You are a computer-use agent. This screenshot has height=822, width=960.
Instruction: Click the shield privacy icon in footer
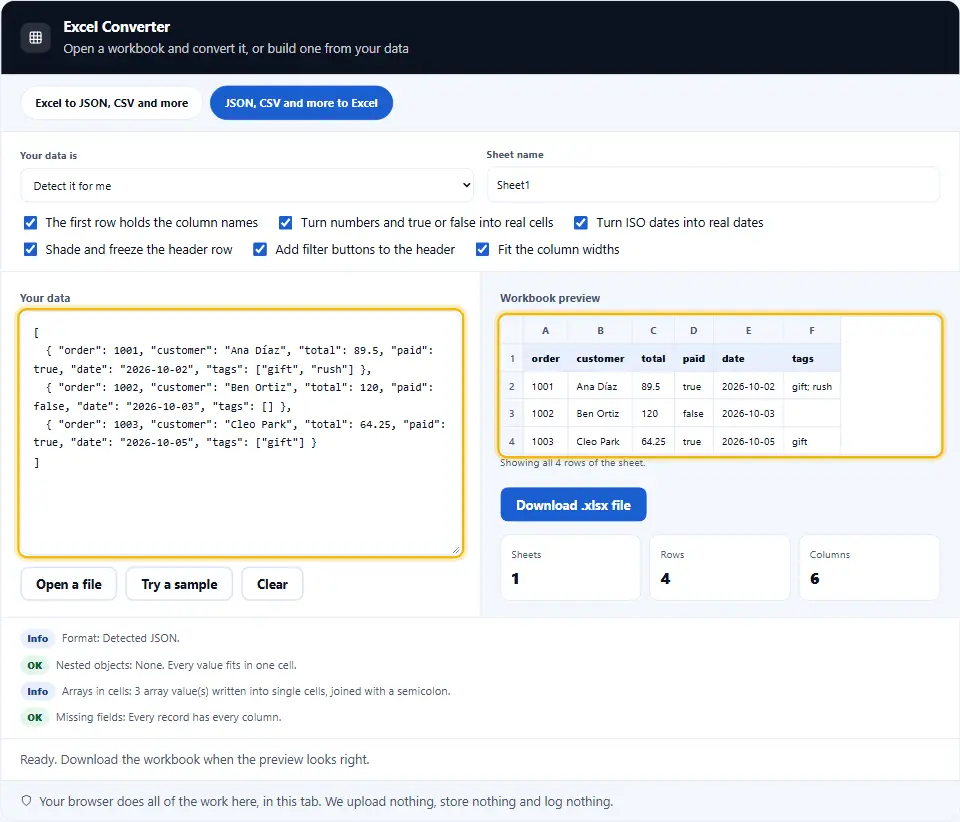tap(26, 801)
